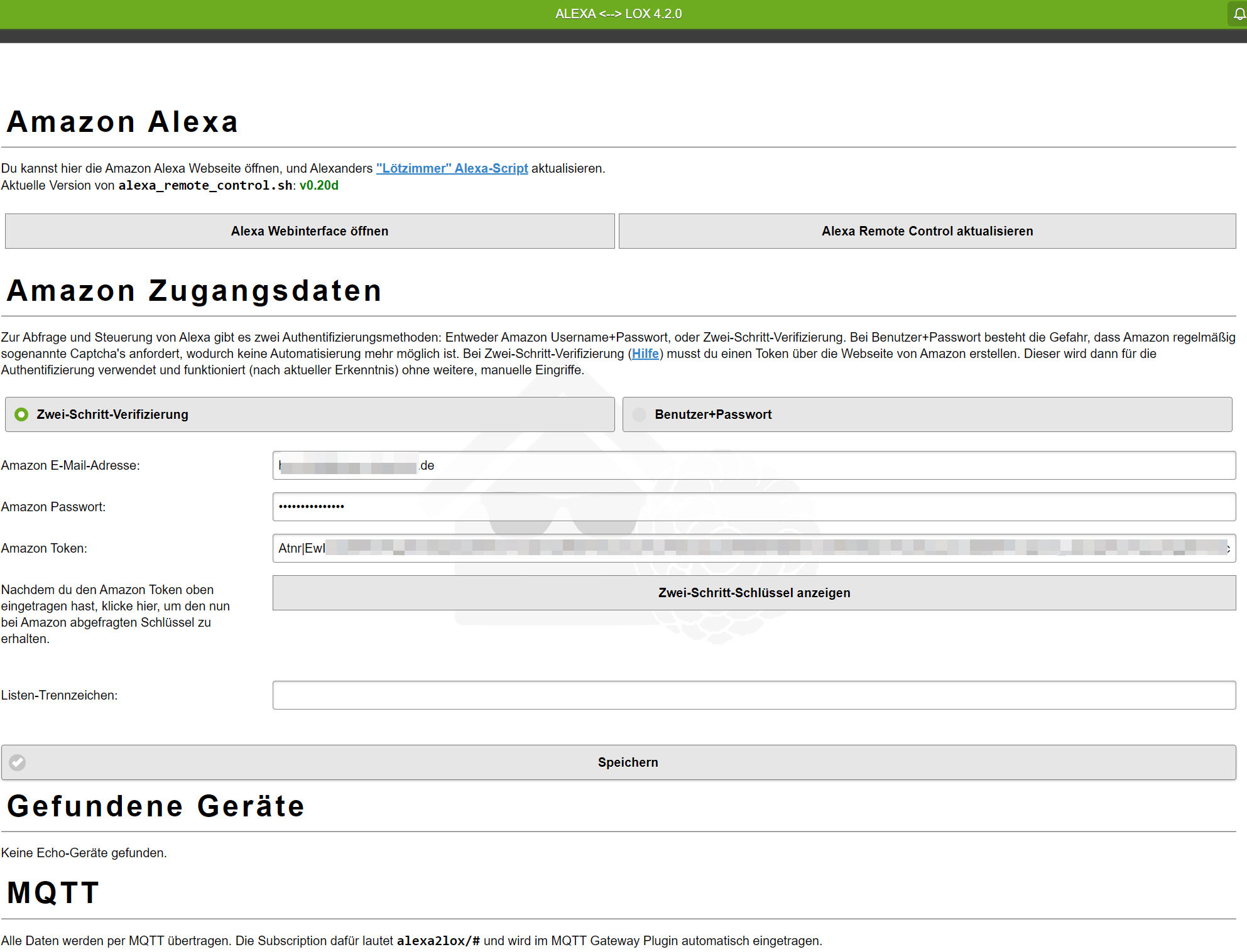1247x952 pixels.
Task: Click the Amazon Alexa heading
Action: point(123,122)
